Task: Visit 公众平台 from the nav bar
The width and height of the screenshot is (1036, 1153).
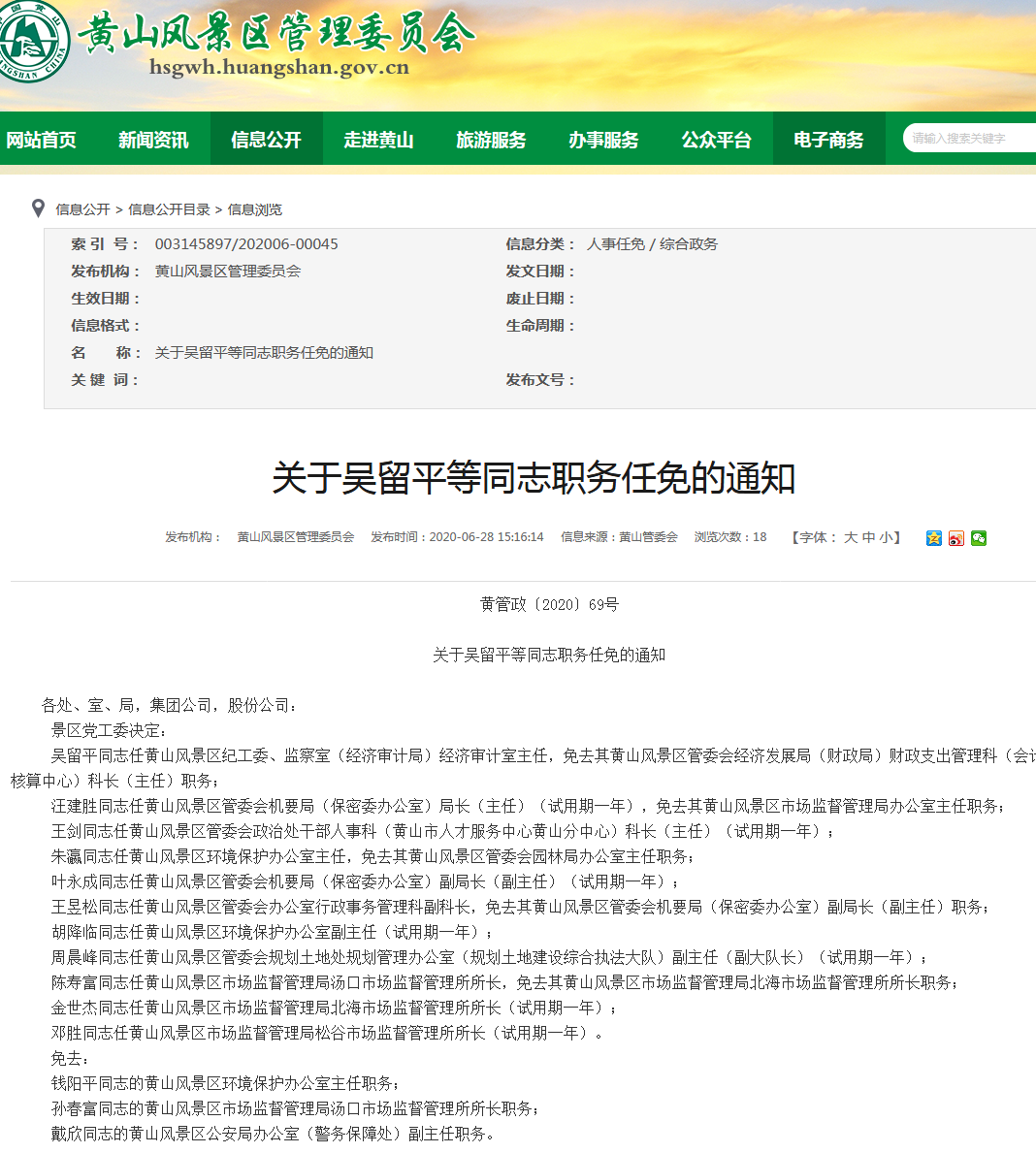Action: [717, 140]
